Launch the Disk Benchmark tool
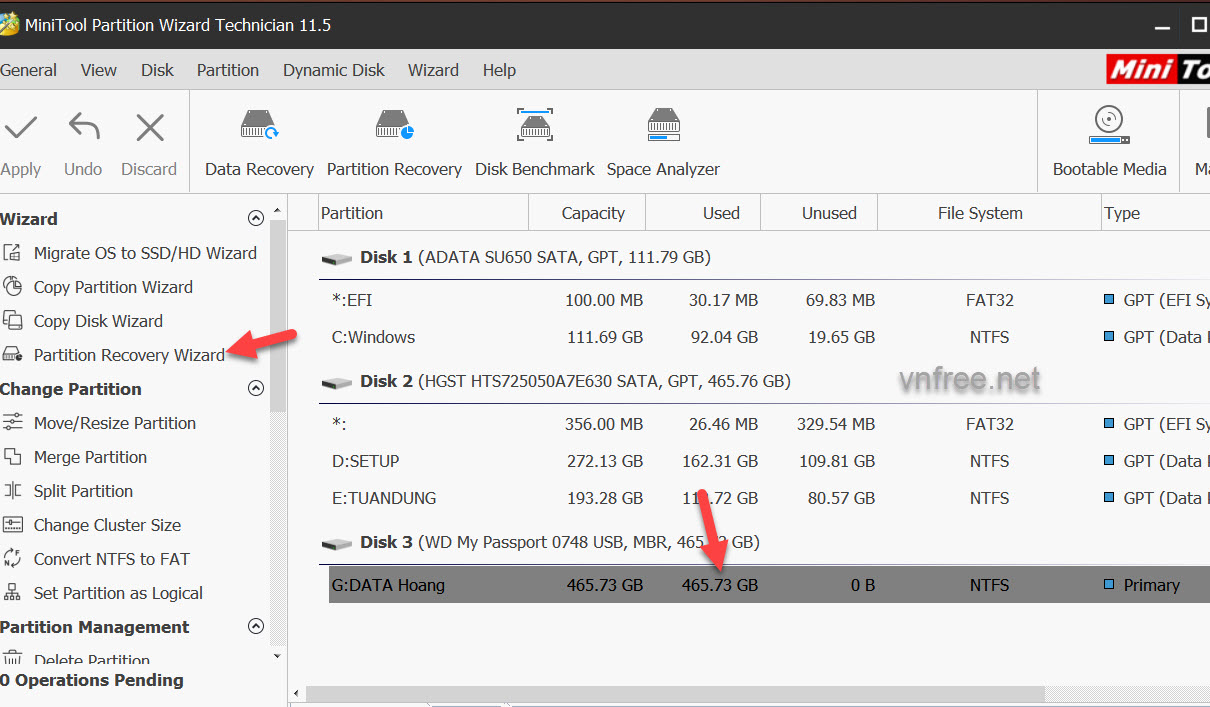 pyautogui.click(x=535, y=128)
